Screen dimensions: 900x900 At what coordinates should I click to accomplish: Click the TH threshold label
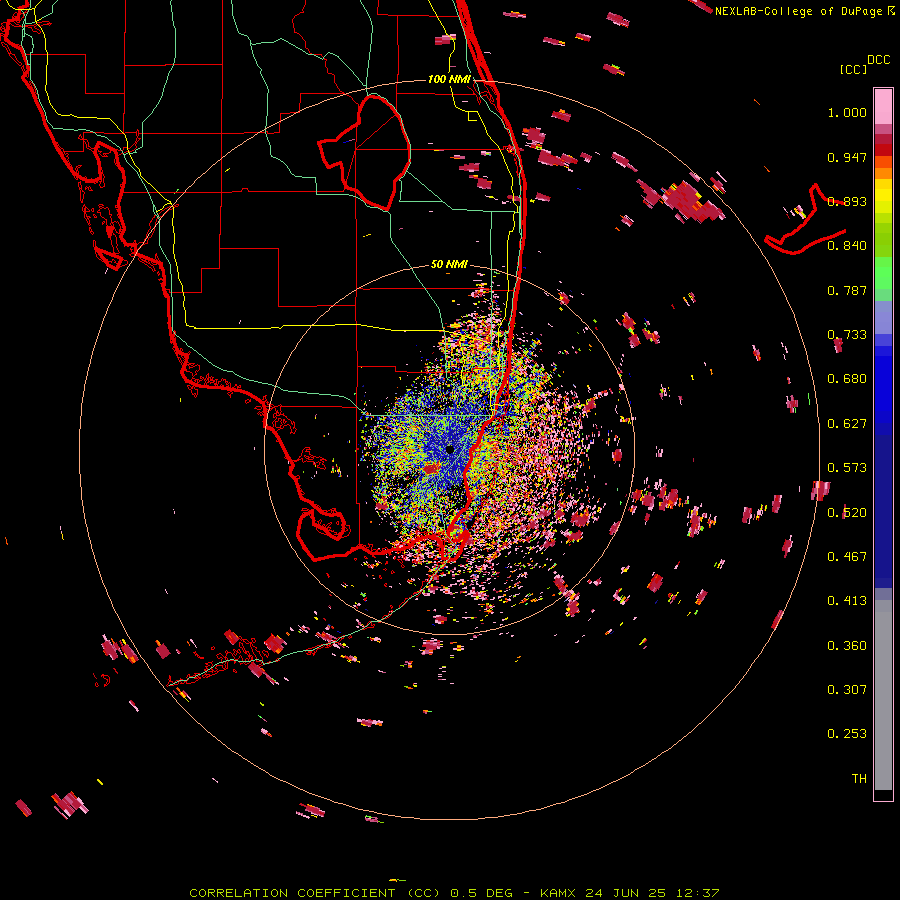coord(859,778)
